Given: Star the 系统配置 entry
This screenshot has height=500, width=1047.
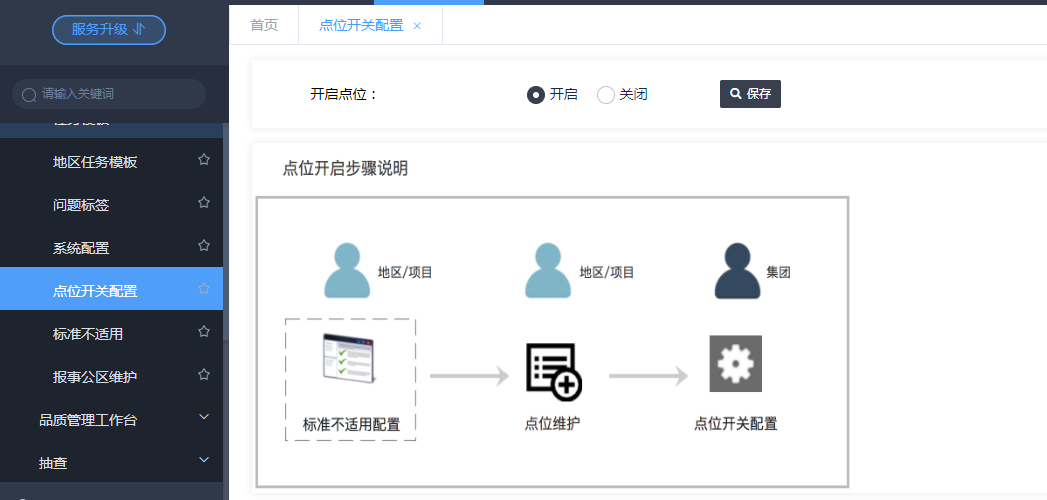Looking at the screenshot, I should coord(204,246).
